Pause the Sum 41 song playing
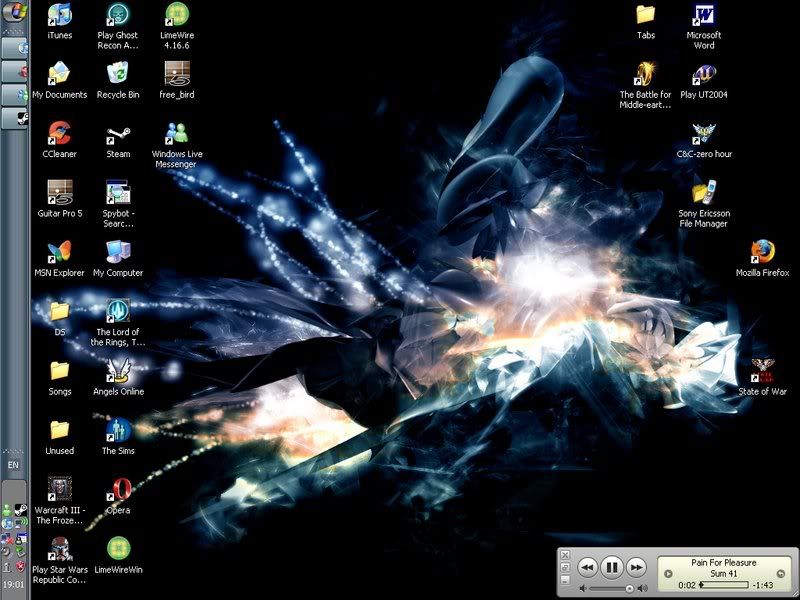The height and width of the screenshot is (600, 800). [610, 566]
